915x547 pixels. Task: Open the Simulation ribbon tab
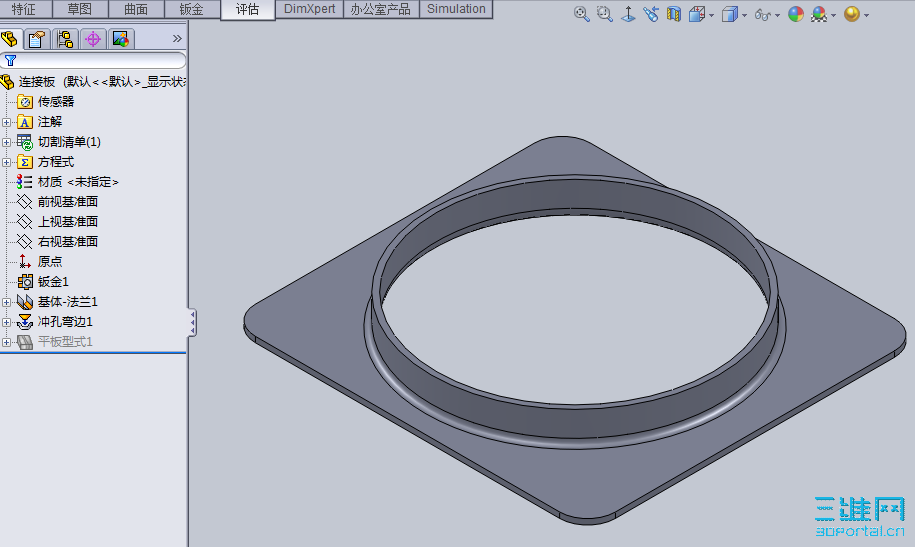point(456,9)
